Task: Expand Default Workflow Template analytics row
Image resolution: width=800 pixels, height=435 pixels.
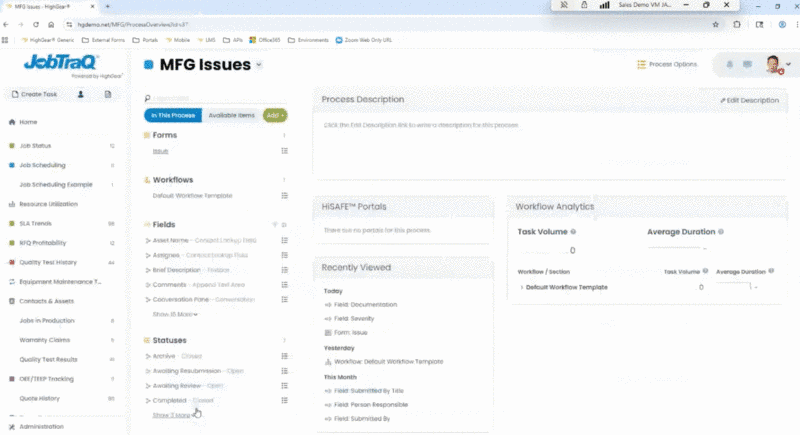Action: 521,287
